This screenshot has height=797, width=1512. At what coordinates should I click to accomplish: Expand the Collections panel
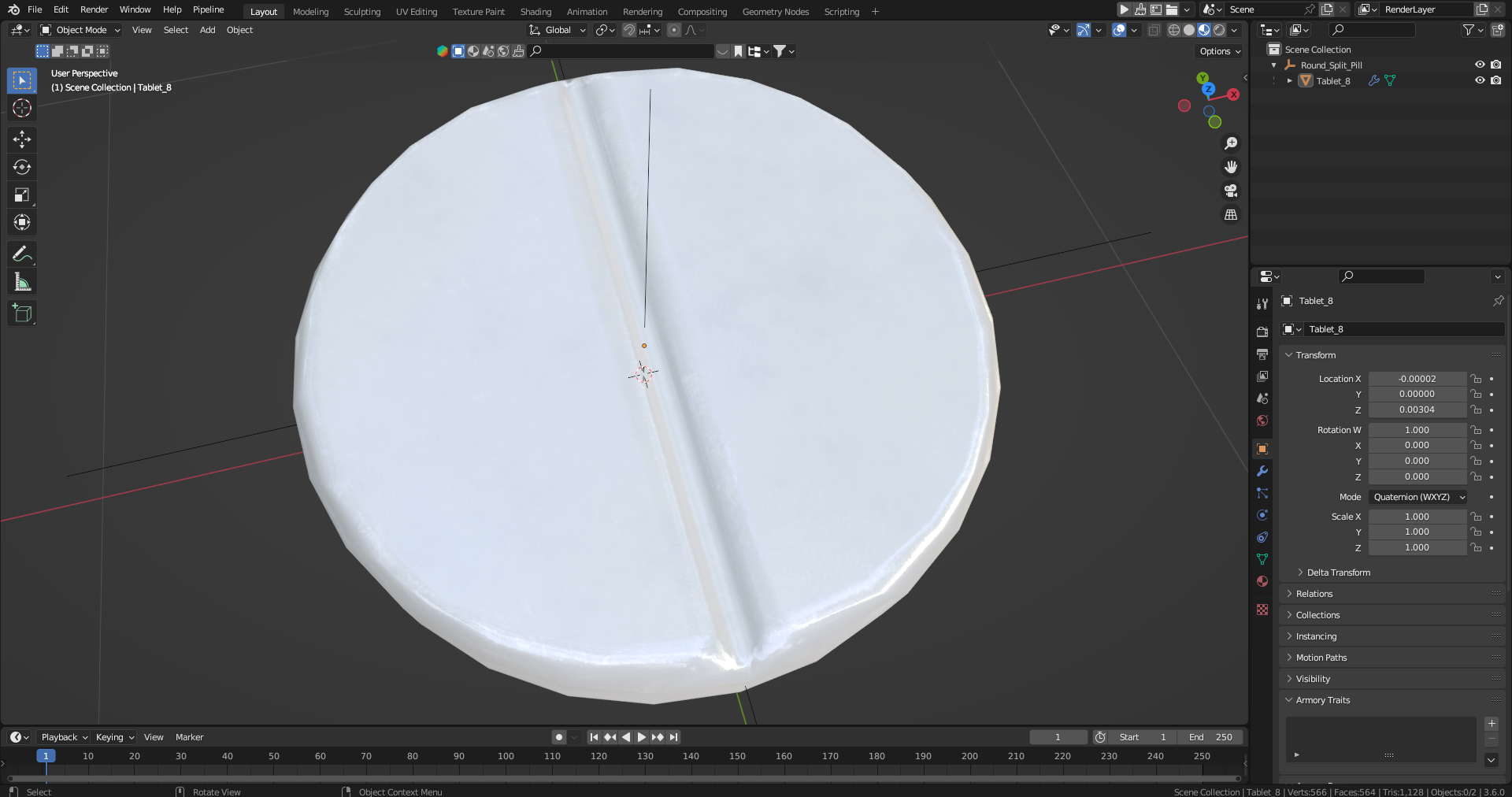[x=1317, y=615]
